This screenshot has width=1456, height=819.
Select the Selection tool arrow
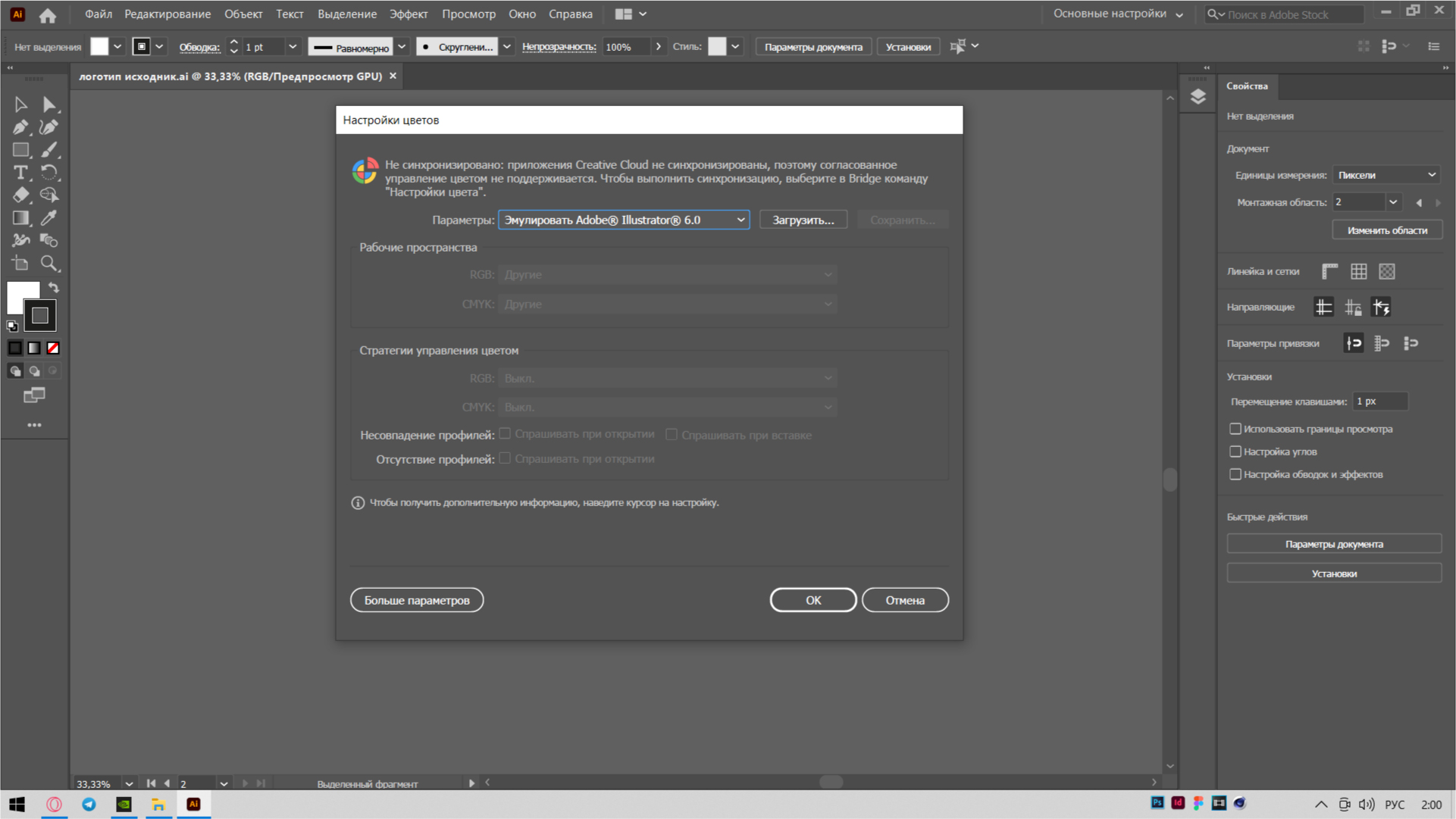pos(20,105)
